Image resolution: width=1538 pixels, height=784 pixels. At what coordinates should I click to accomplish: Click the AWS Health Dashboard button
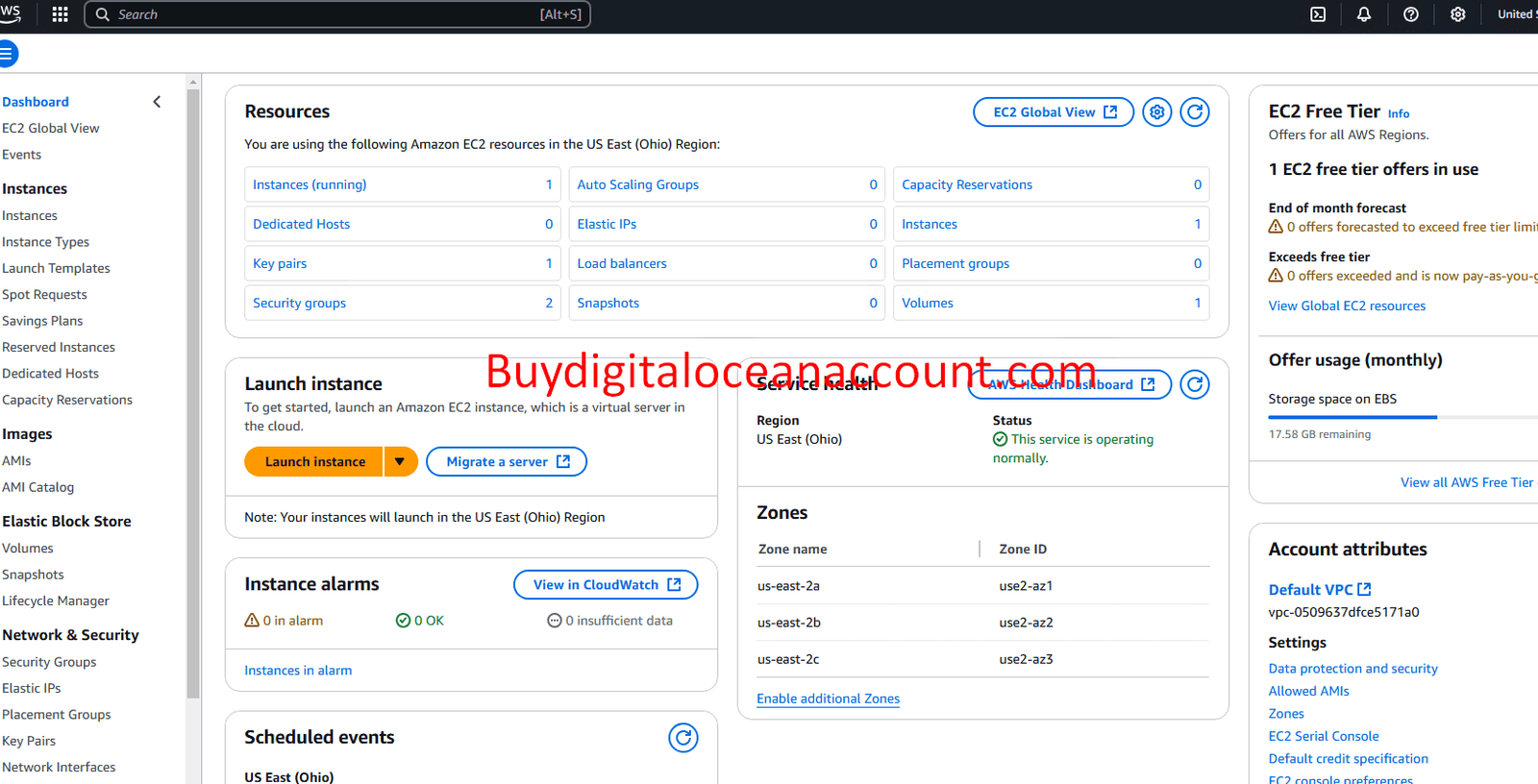point(1070,384)
